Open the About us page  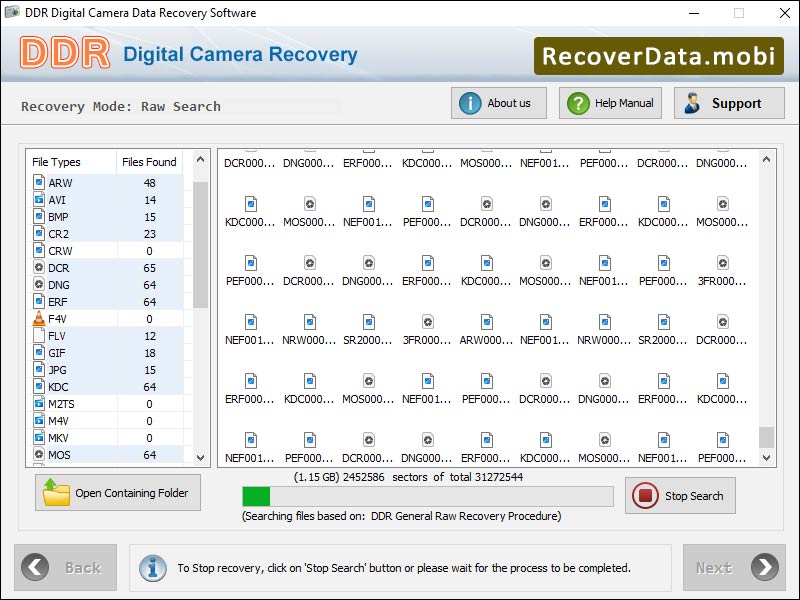(498, 103)
